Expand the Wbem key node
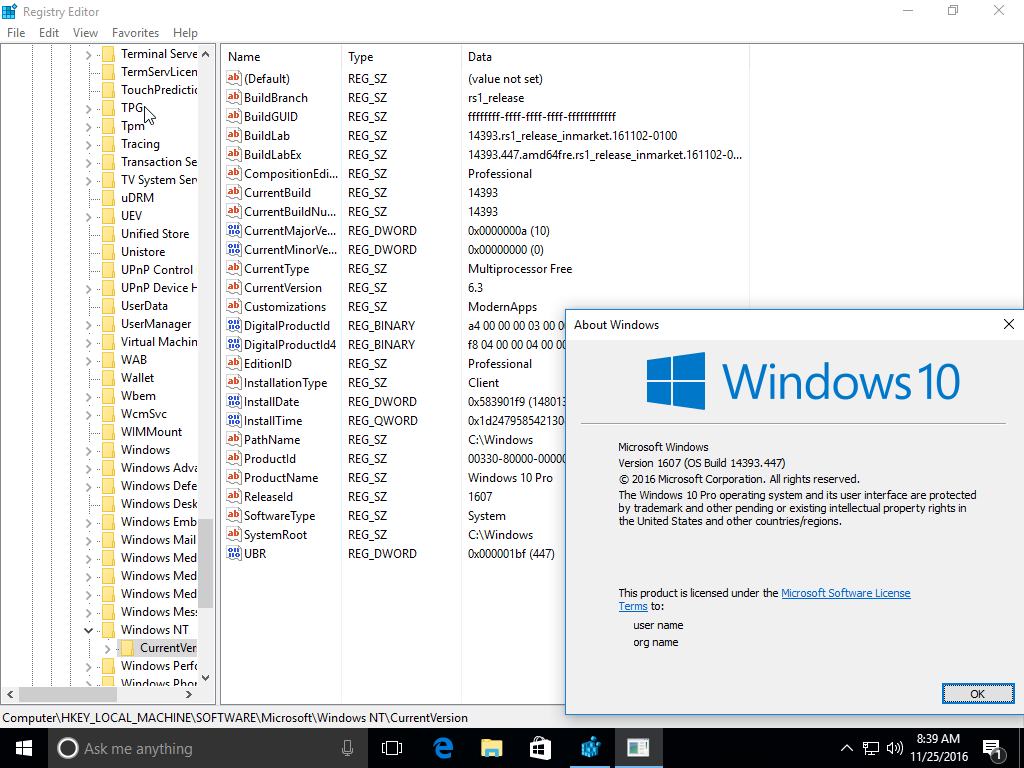 click(x=88, y=396)
